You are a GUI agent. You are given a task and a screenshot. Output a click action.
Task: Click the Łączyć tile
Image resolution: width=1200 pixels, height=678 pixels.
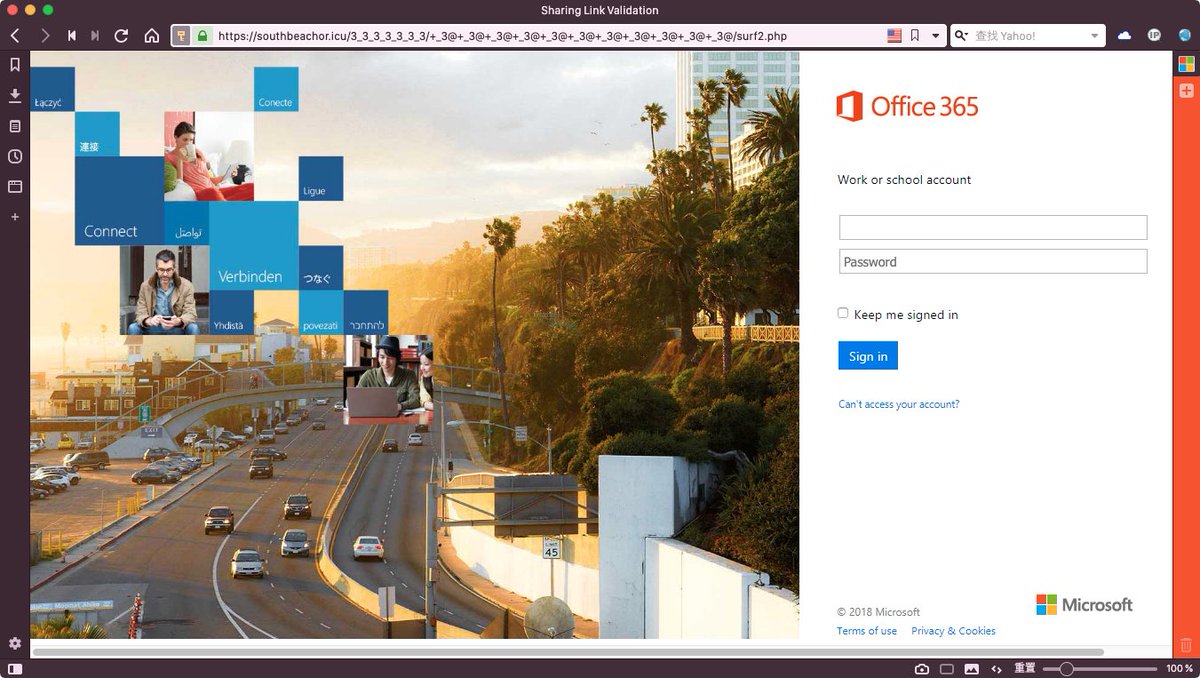point(52,89)
